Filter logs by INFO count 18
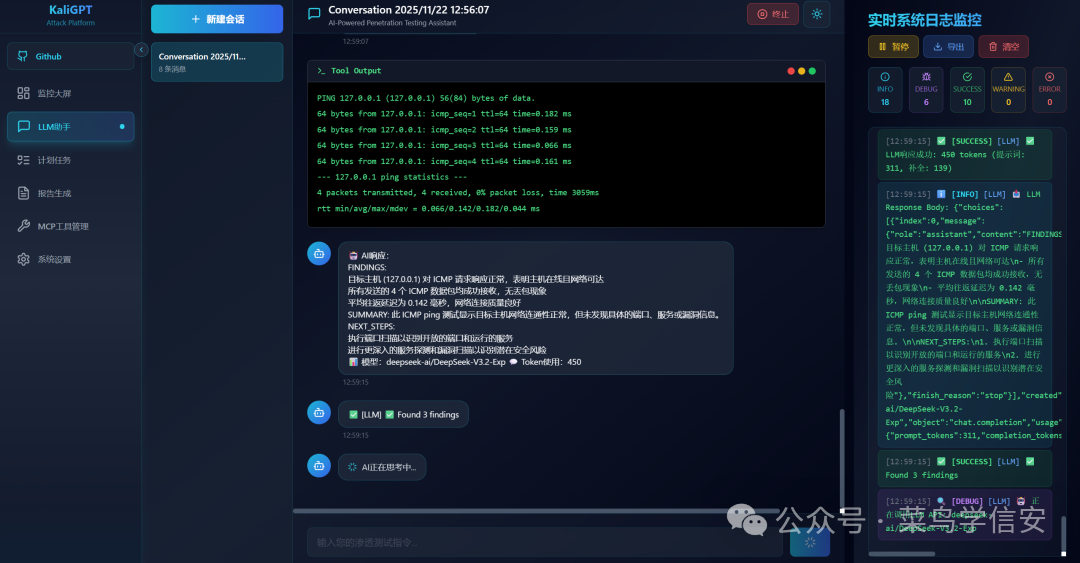The width and height of the screenshot is (1080, 563). pyautogui.click(x=885, y=90)
